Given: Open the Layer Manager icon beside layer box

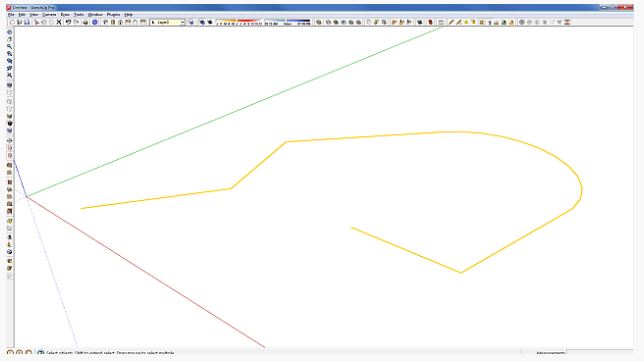Looking at the screenshot, I should click(x=191, y=22).
